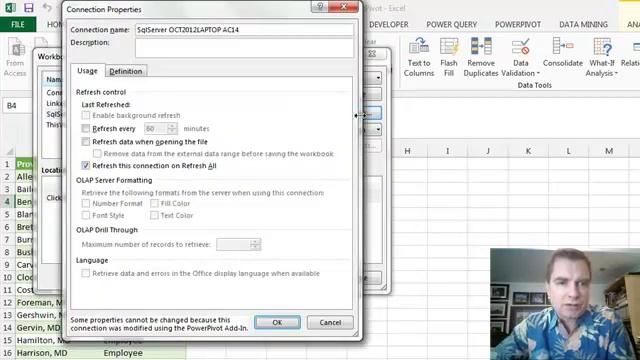This screenshot has height=360, width=640.
Task: Click the Cancel button
Action: point(330,322)
